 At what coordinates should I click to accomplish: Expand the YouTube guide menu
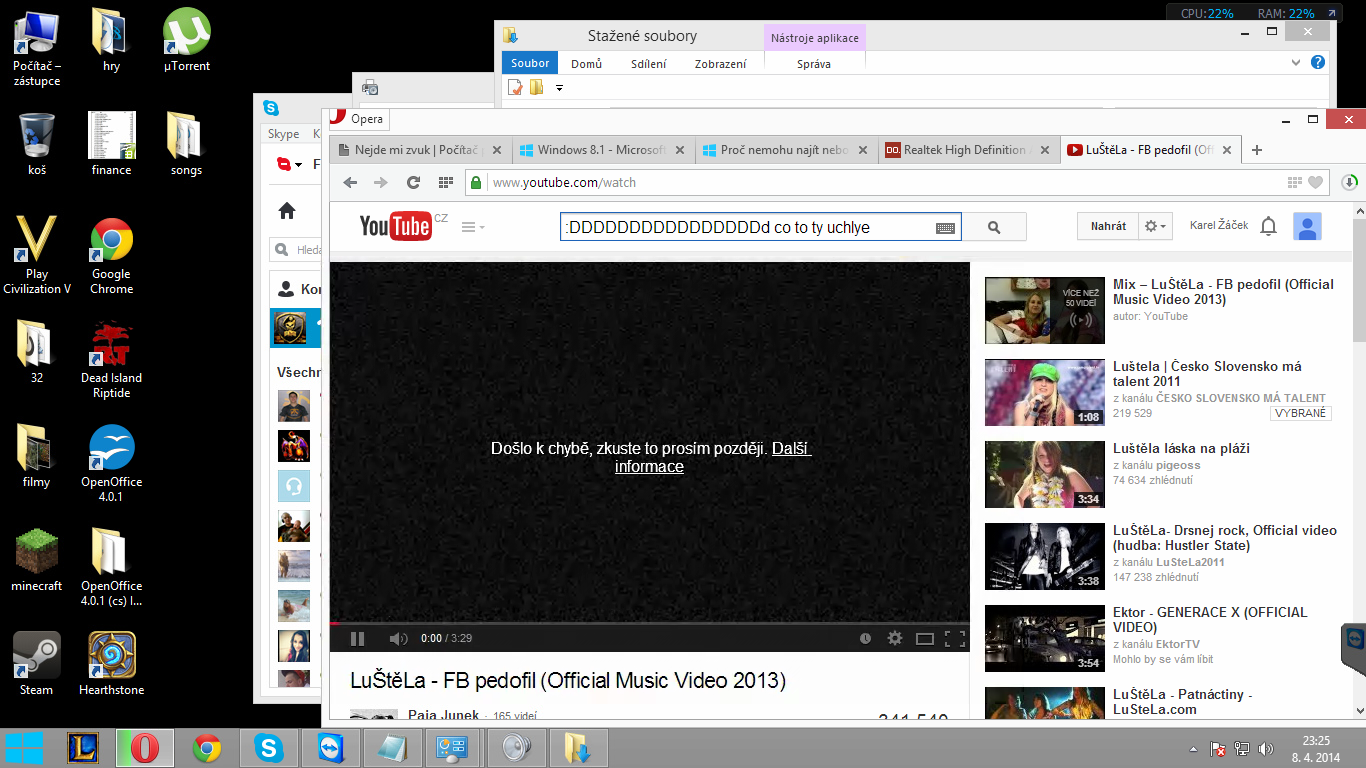(x=473, y=227)
